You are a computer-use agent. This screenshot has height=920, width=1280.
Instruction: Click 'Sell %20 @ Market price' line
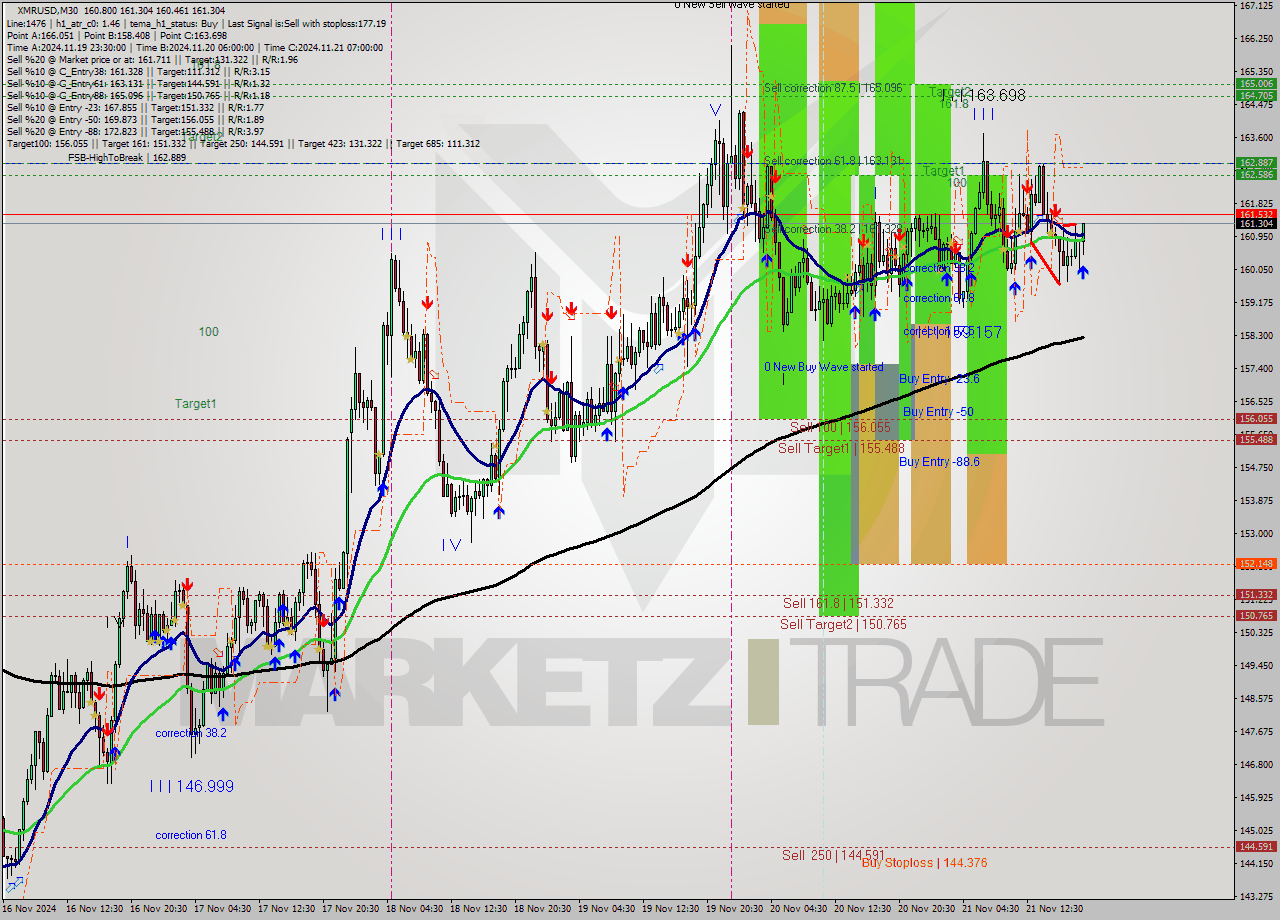(x=152, y=59)
